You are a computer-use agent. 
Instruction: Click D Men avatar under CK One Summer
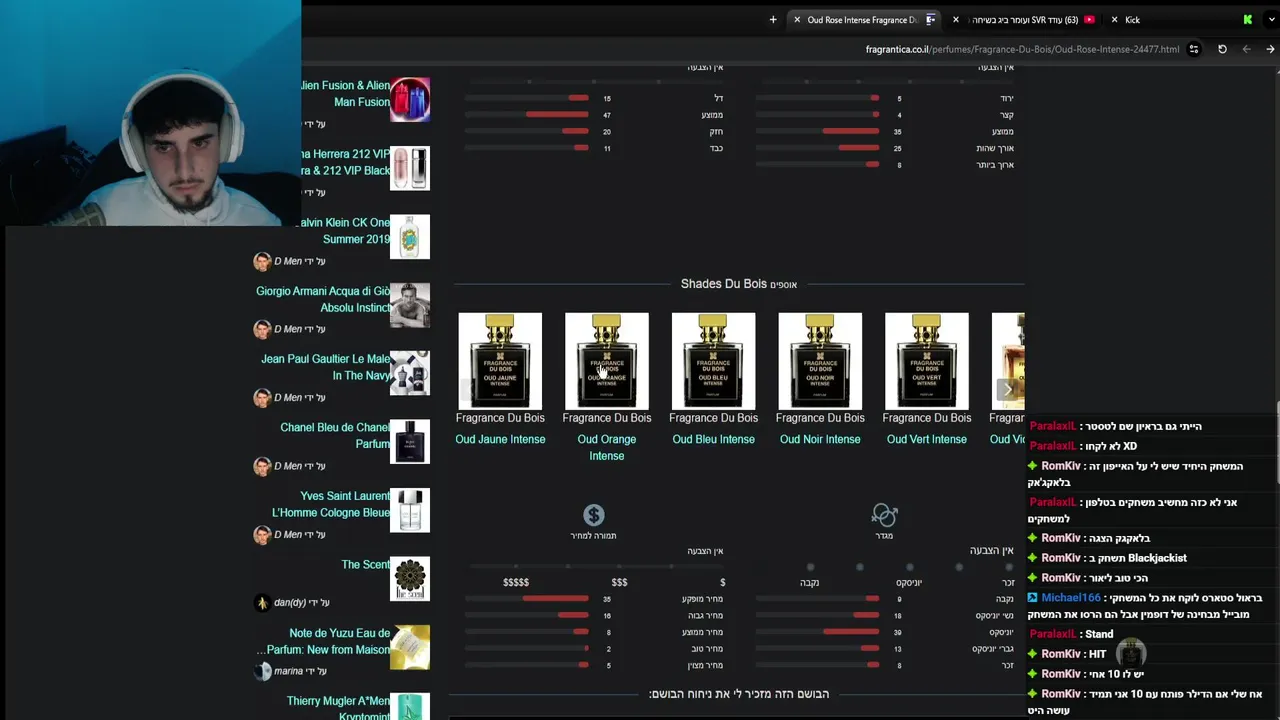click(262, 261)
